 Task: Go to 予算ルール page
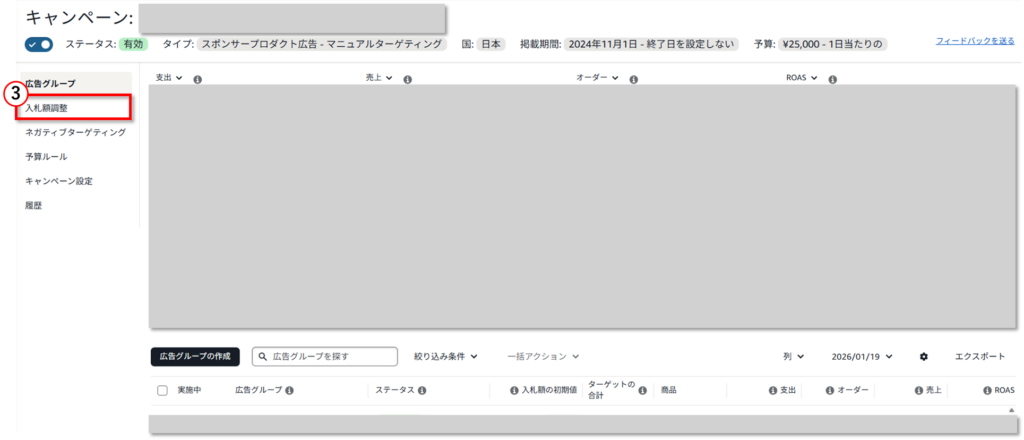tap(46, 157)
